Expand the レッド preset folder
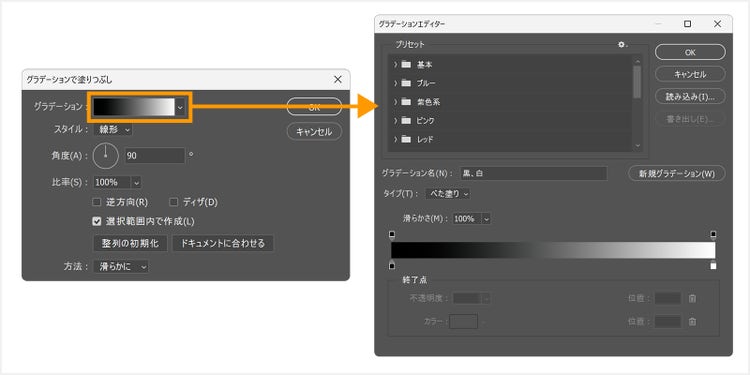Viewport: 750px width, 375px height. (x=396, y=140)
